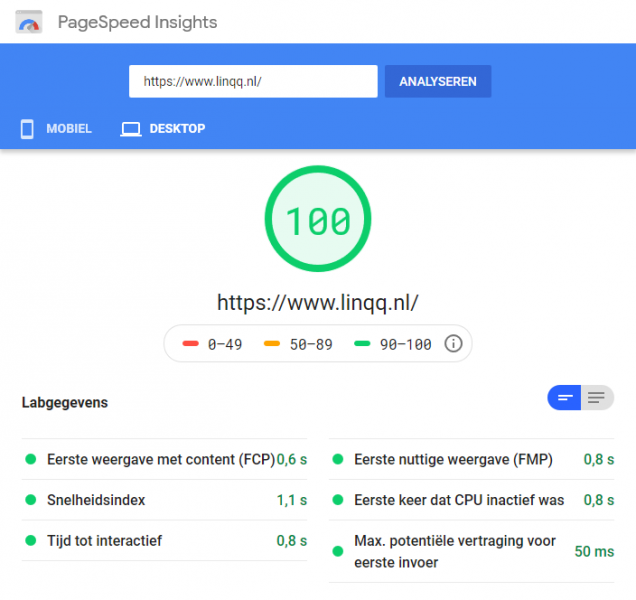Click the mobile phone icon
Screen dimensions: 636x600
click(x=27, y=129)
